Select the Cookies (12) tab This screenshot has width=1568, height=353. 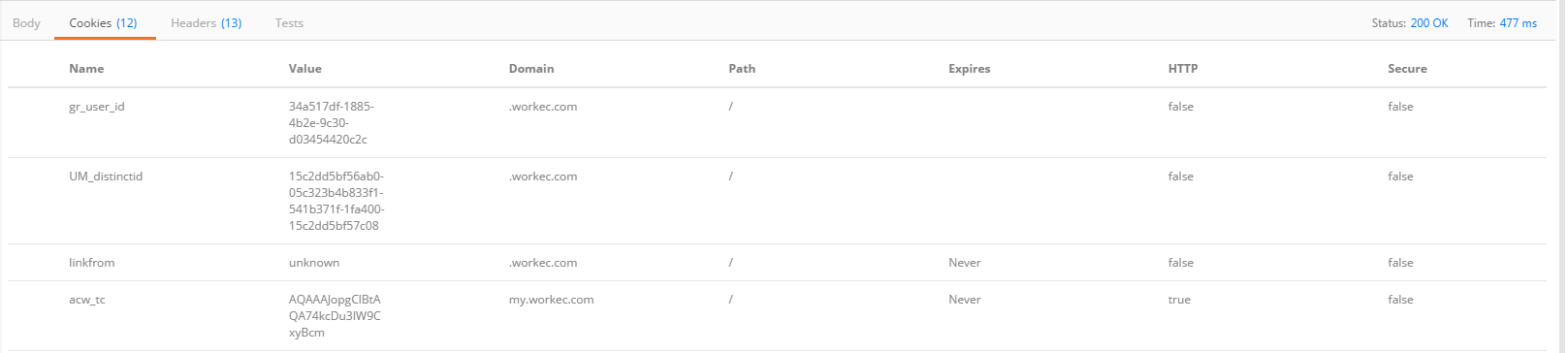(103, 22)
